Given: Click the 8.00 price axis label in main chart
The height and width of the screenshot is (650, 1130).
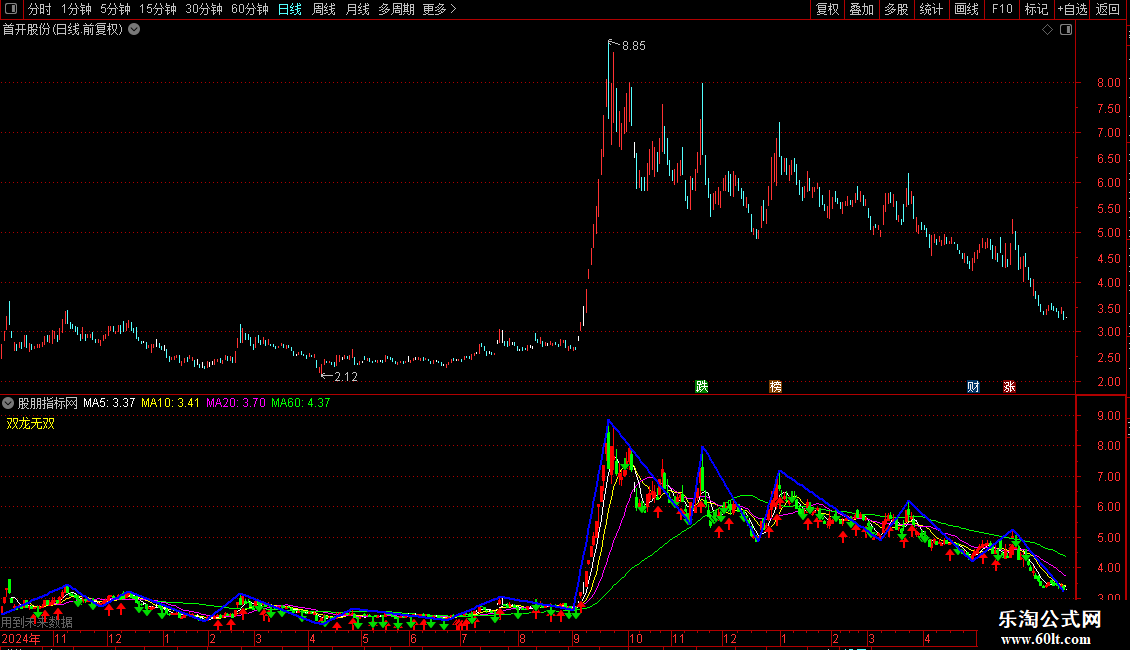Looking at the screenshot, I should point(1108,83).
